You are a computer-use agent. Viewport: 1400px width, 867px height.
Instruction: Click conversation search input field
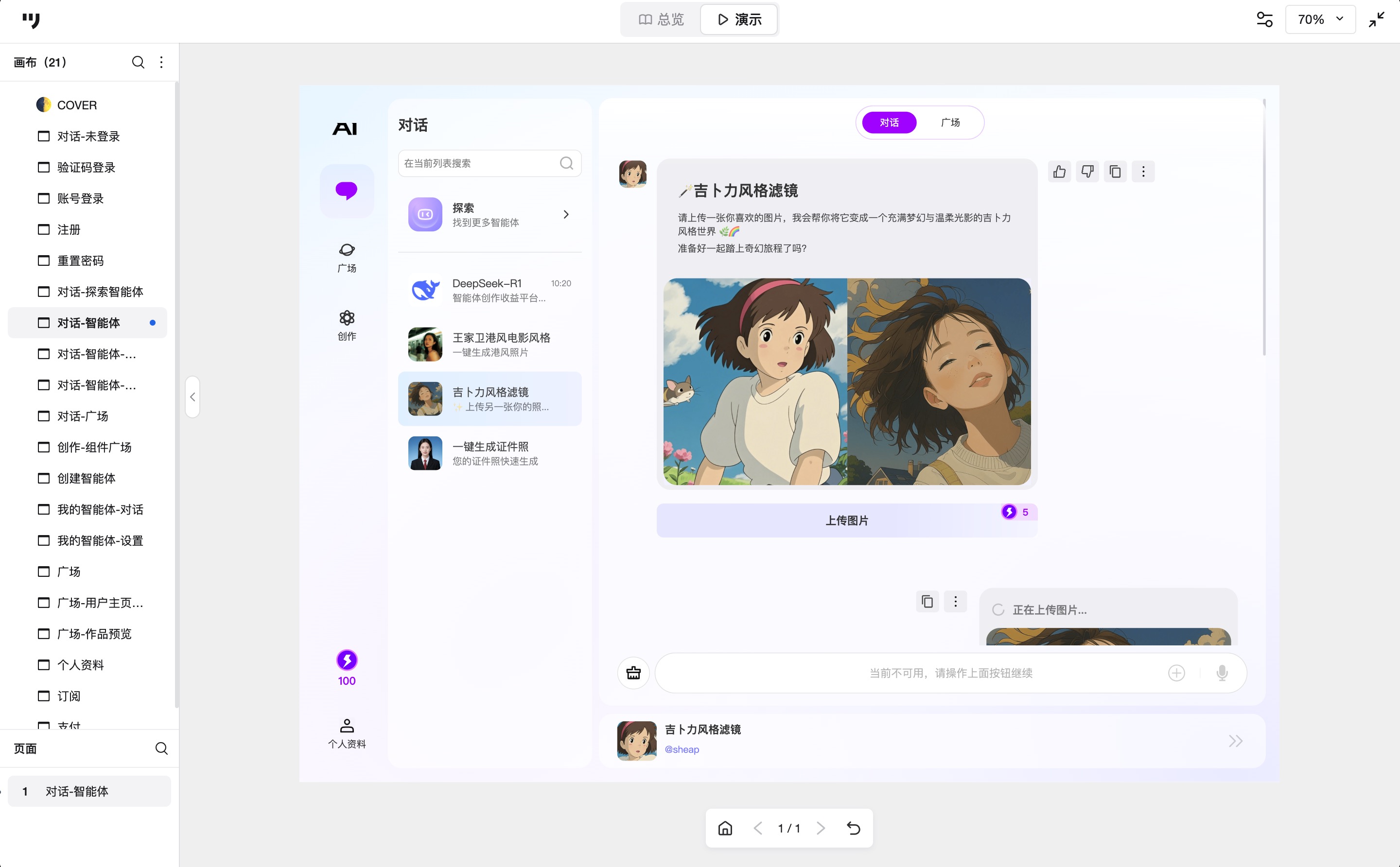pos(489,163)
